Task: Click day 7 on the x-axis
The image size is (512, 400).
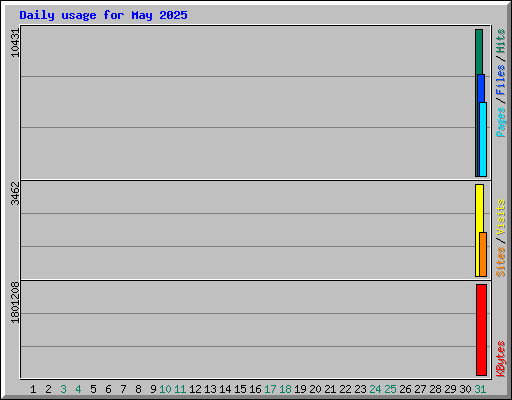Action: (x=123, y=389)
